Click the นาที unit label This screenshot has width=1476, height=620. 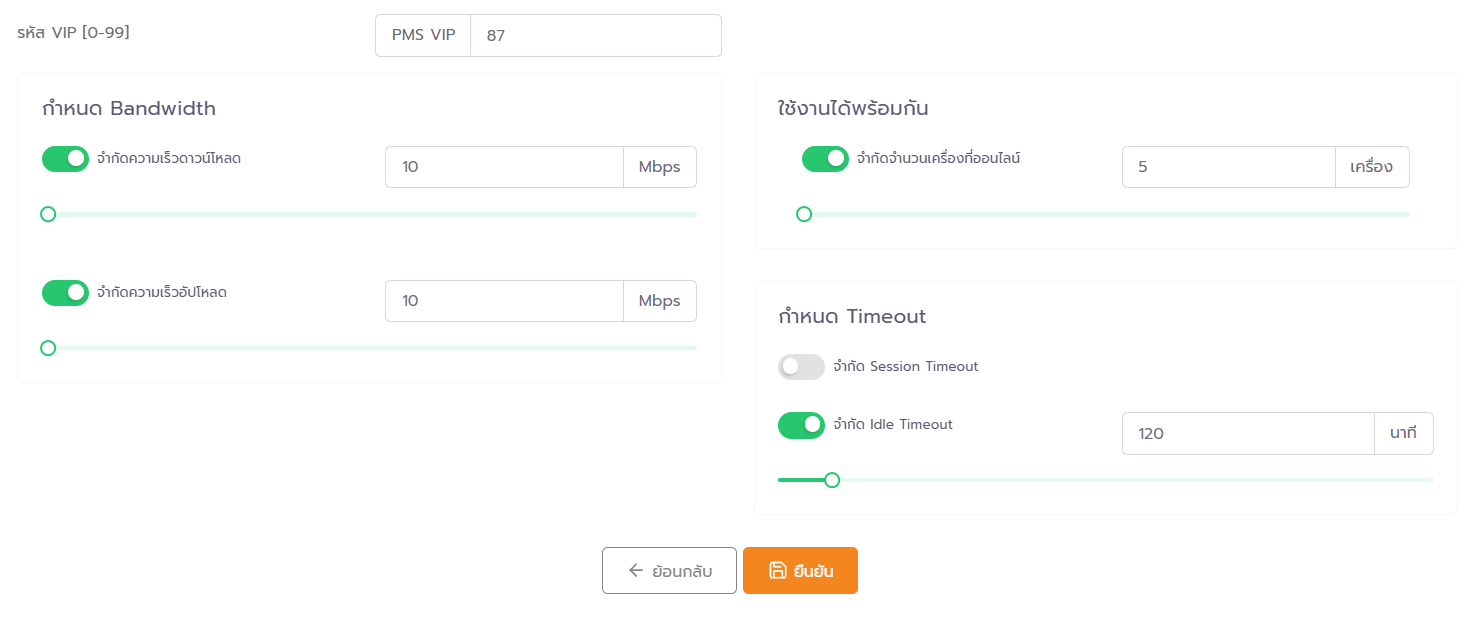pos(1403,434)
